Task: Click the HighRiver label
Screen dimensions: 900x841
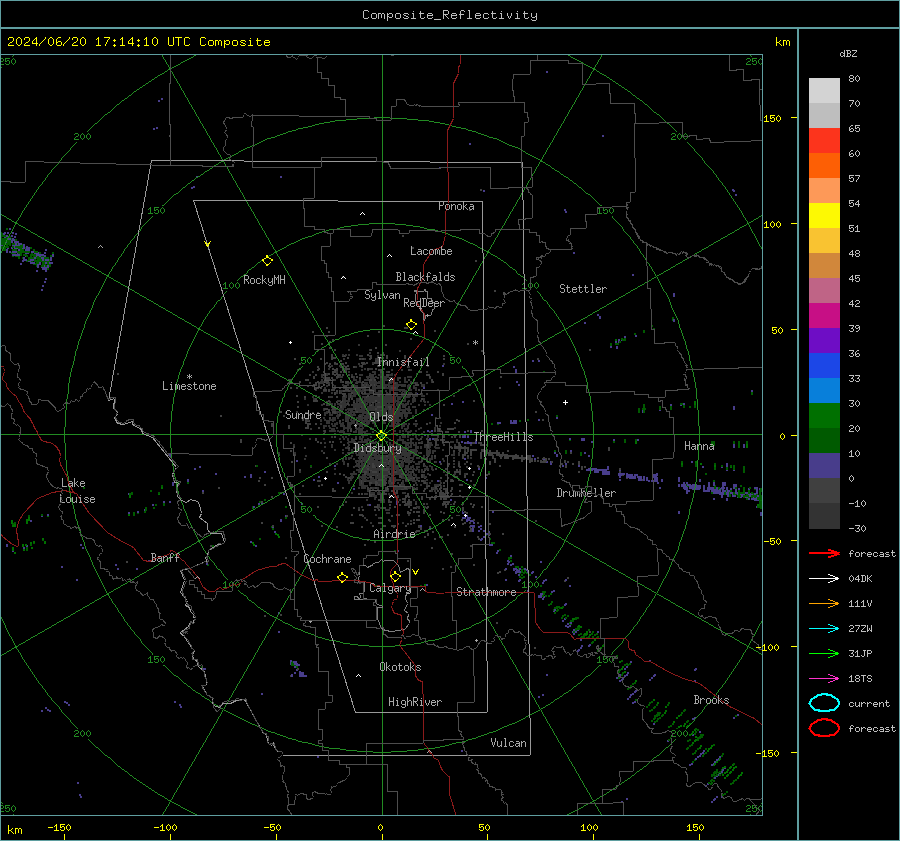Action: [415, 702]
